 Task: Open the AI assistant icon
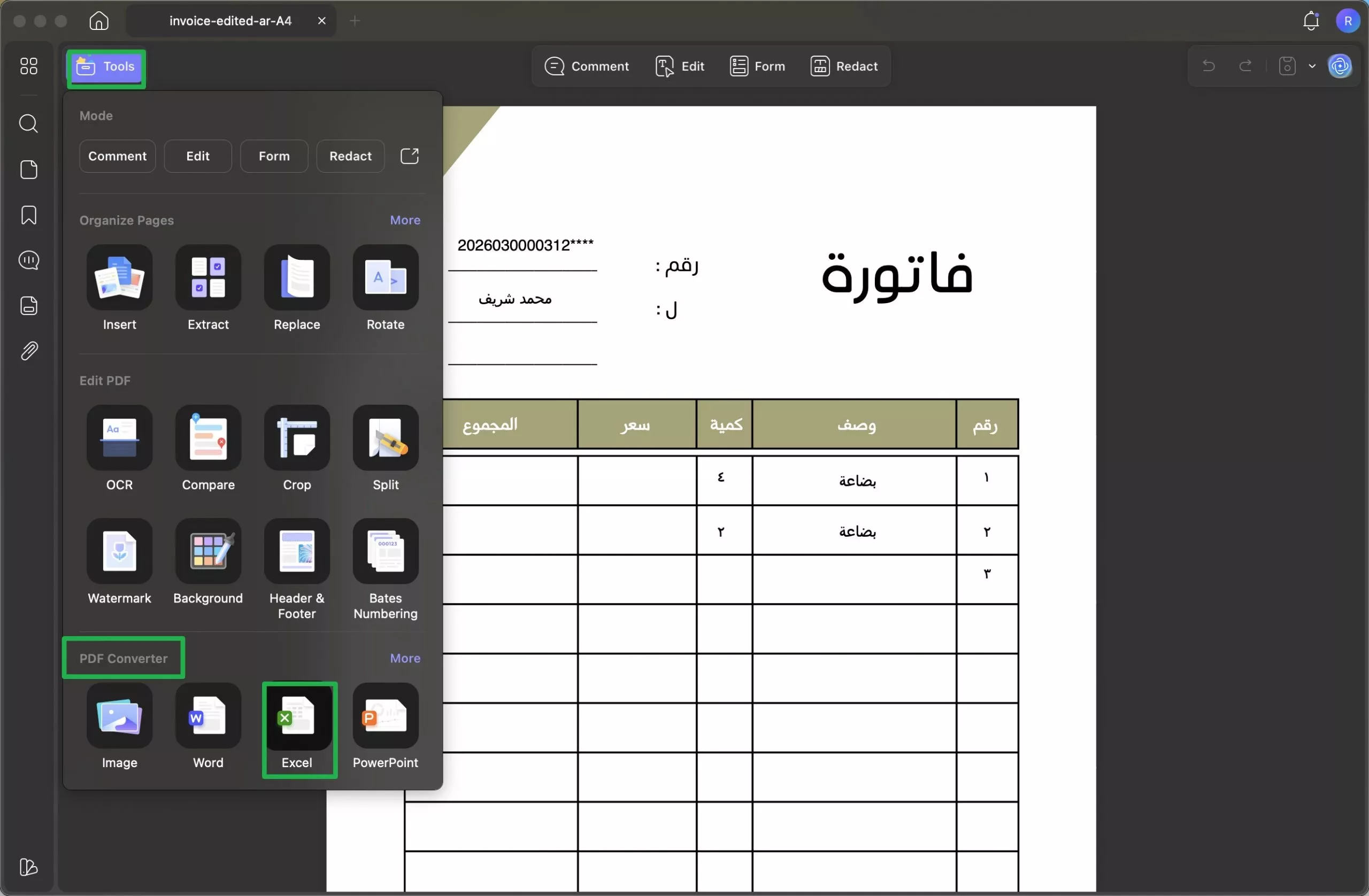coord(1341,66)
